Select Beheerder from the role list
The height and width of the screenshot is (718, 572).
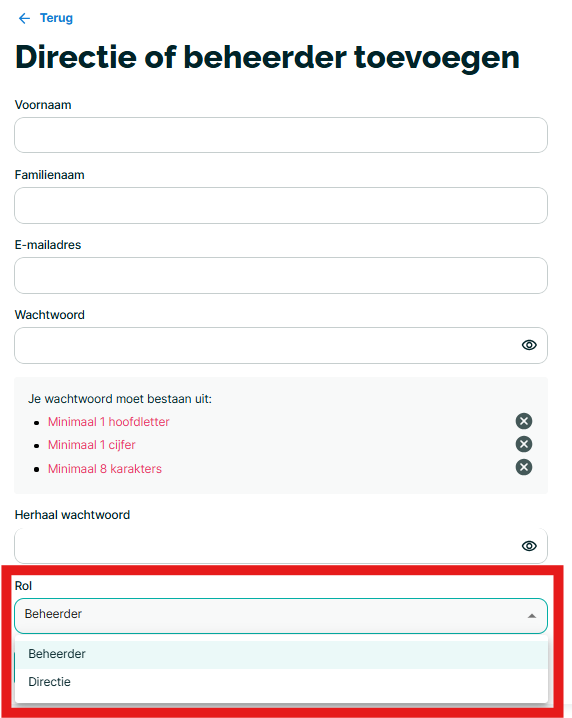coord(281,654)
